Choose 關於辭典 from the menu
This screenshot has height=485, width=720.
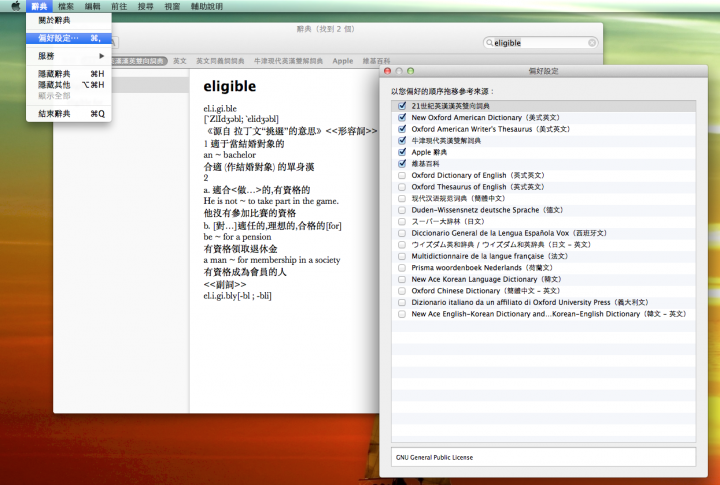[x=69, y=20]
